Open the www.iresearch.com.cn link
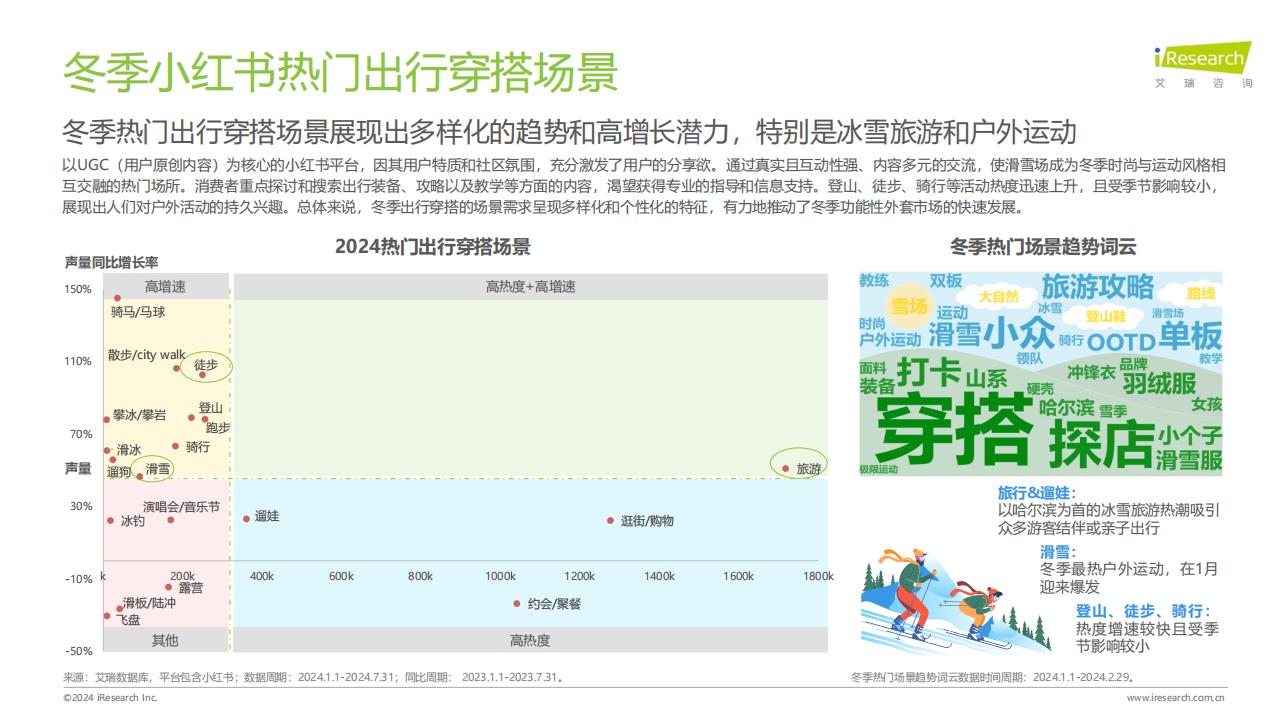1280x720 pixels. tap(1175, 697)
